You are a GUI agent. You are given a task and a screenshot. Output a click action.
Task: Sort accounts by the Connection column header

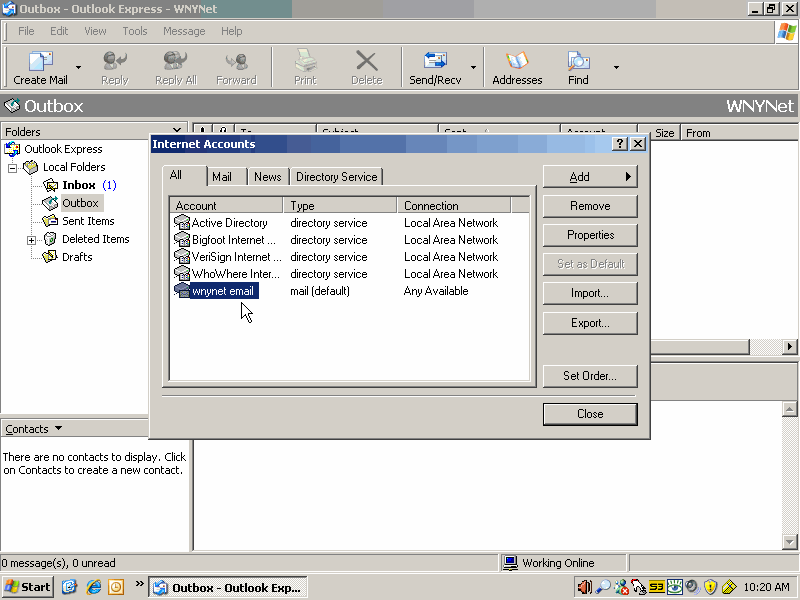point(454,206)
